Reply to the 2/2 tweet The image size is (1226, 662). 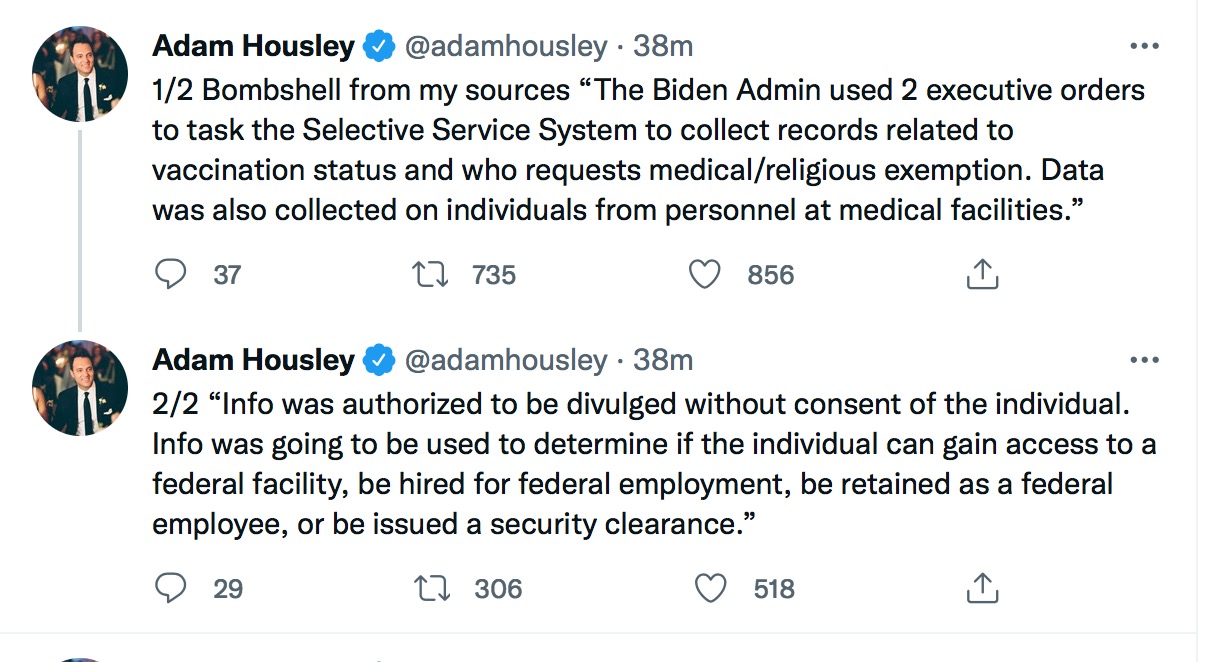point(171,588)
